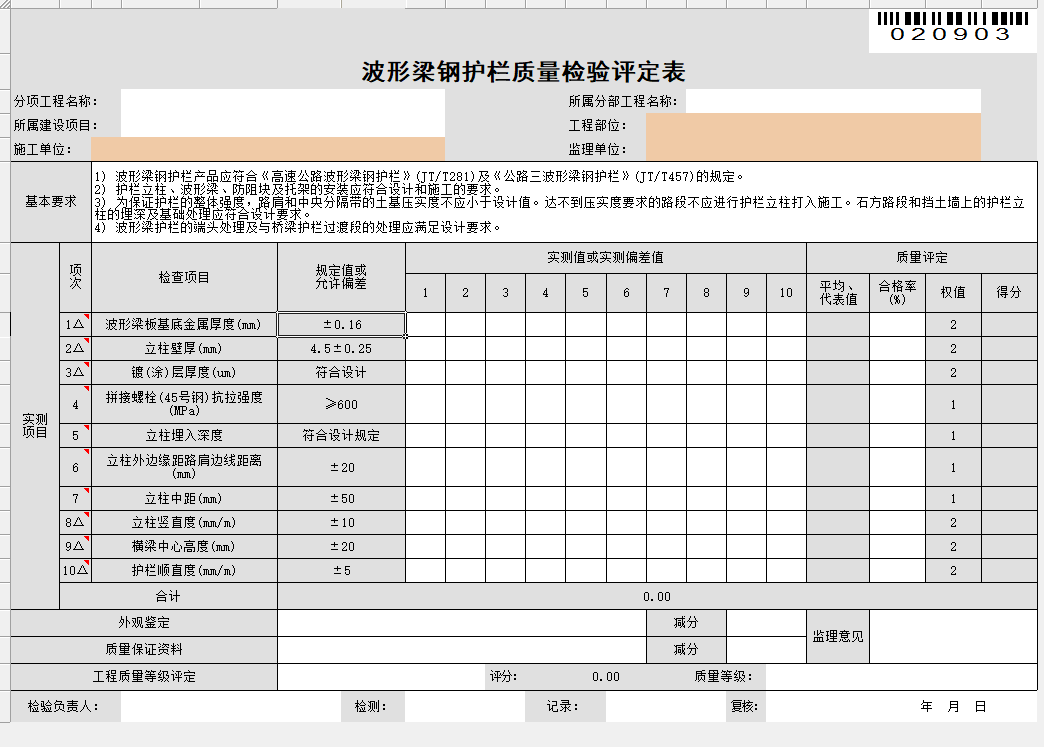Click the 波形梁钢护栏质量检验评定表 title cell
This screenshot has height=747, width=1044.
point(523,72)
